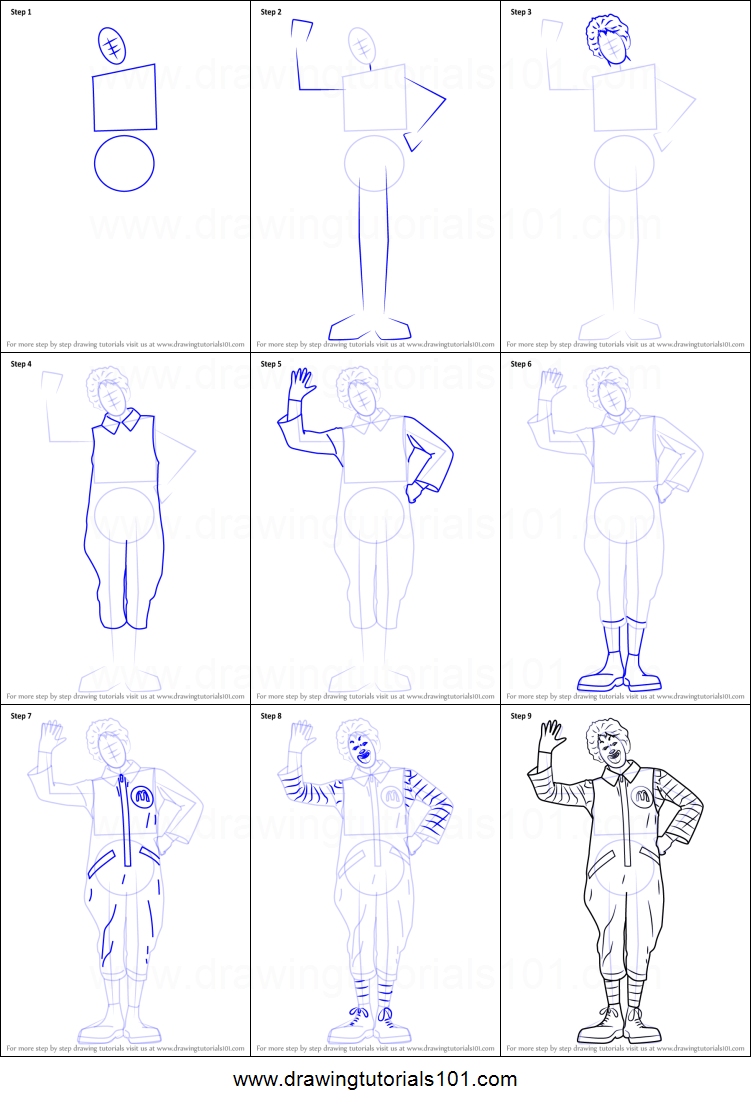Click the Step 9 final drawing panel
The width and height of the screenshot is (751, 1107).
625,880
